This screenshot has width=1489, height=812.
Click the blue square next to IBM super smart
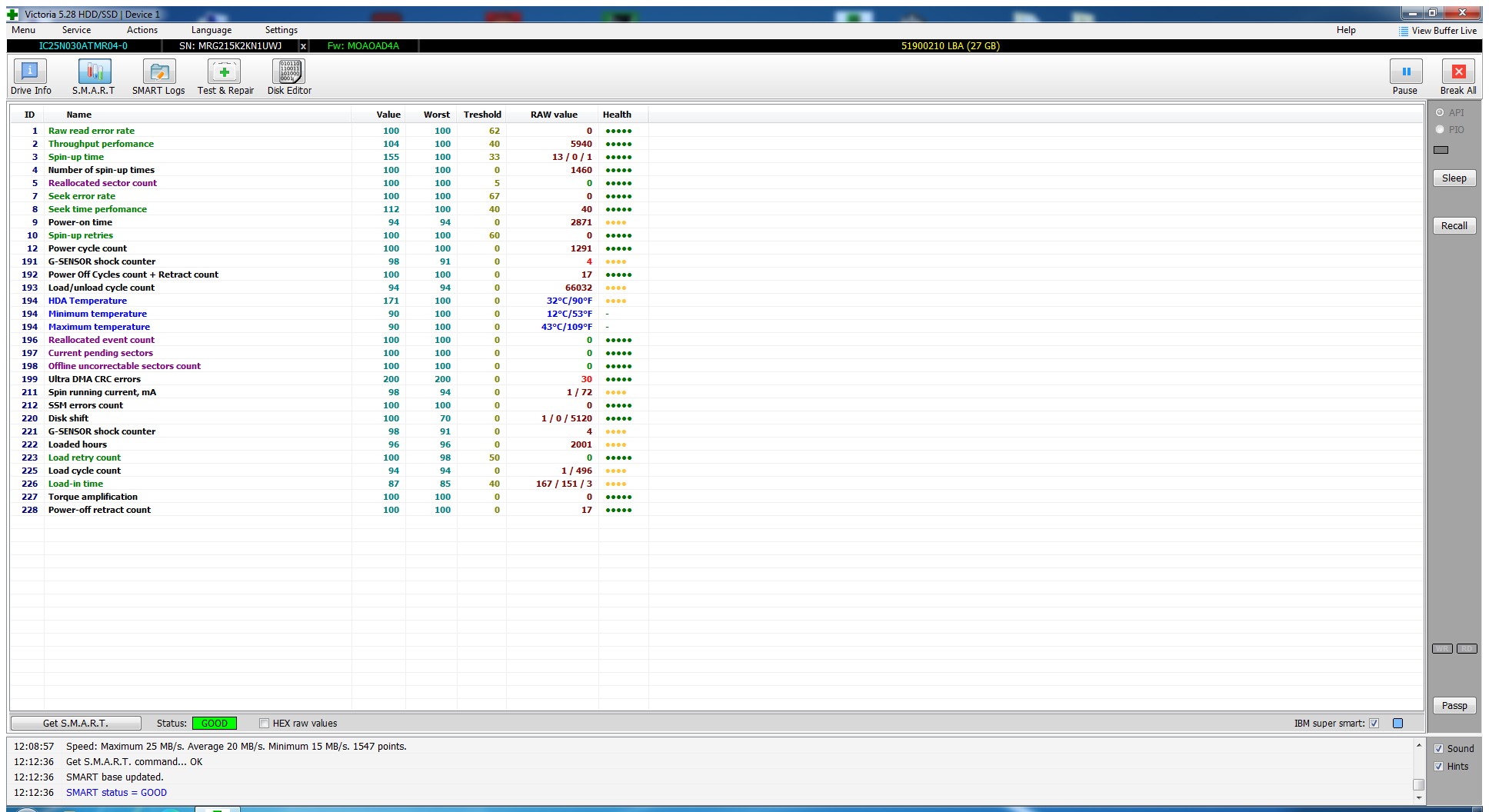point(1397,724)
